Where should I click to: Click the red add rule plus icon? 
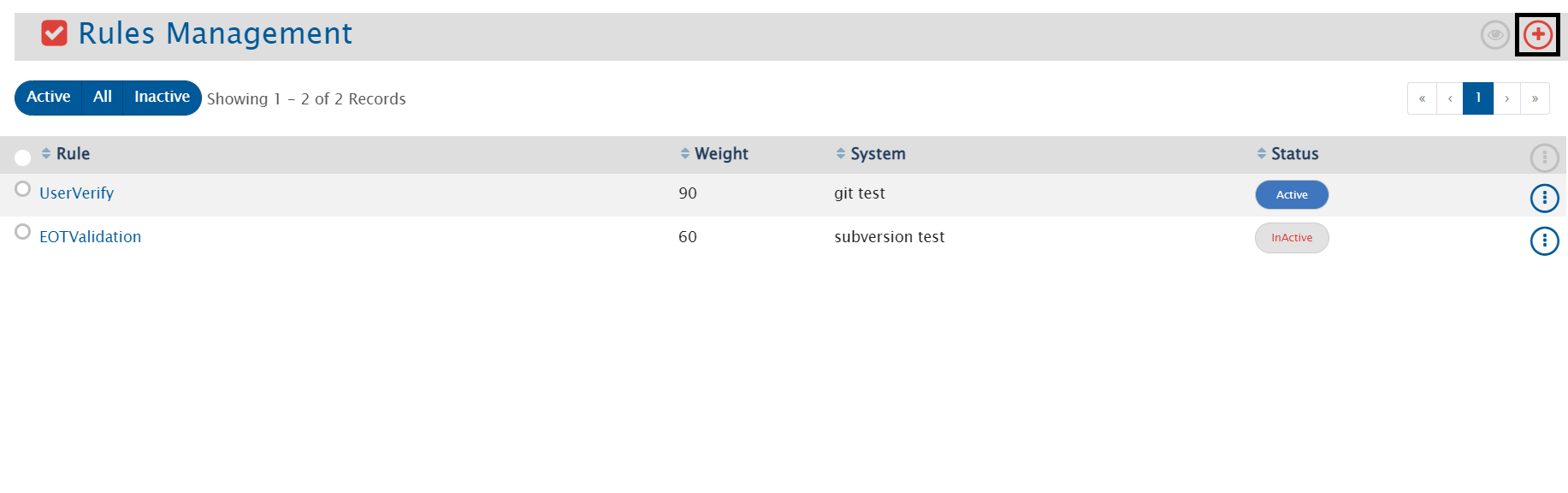click(x=1537, y=34)
